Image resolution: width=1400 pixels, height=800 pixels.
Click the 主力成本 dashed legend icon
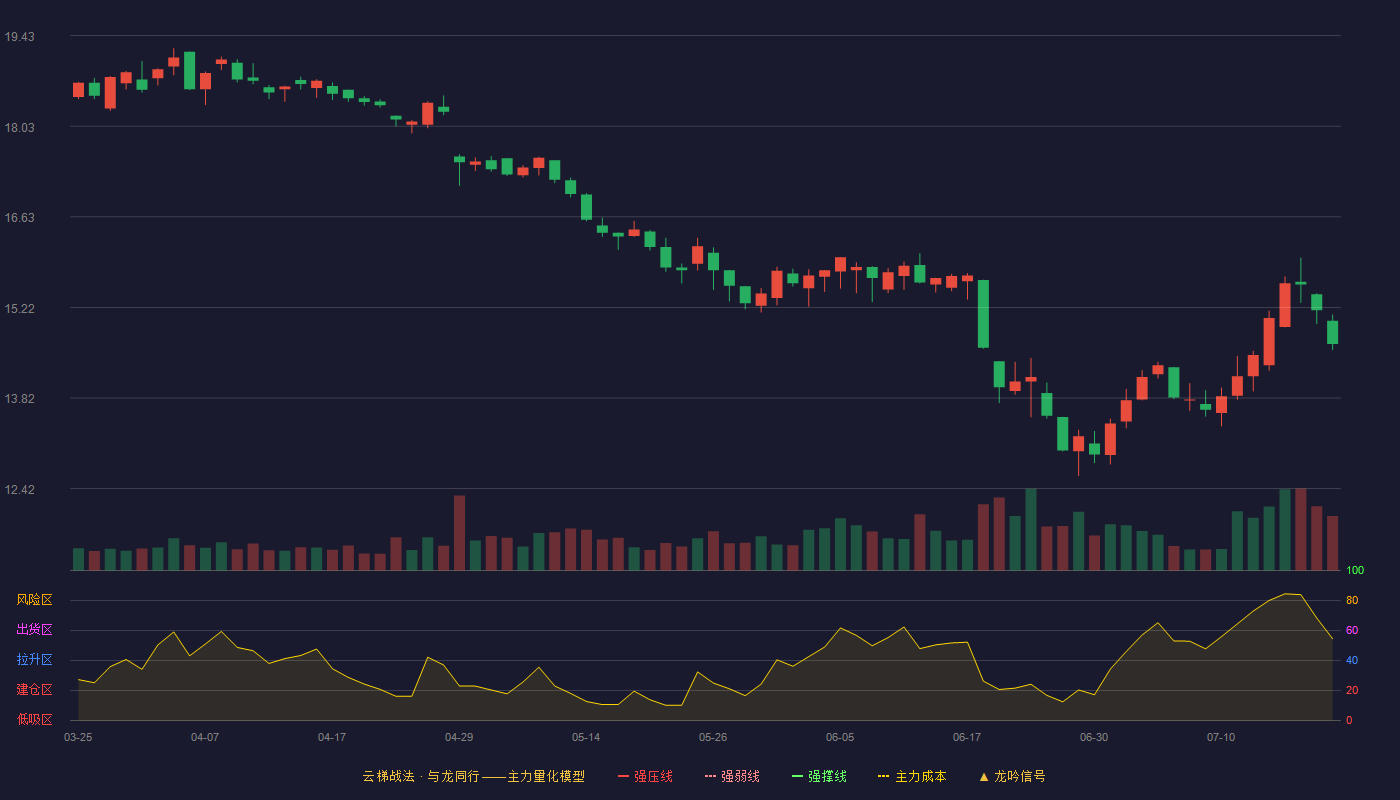[x=884, y=776]
